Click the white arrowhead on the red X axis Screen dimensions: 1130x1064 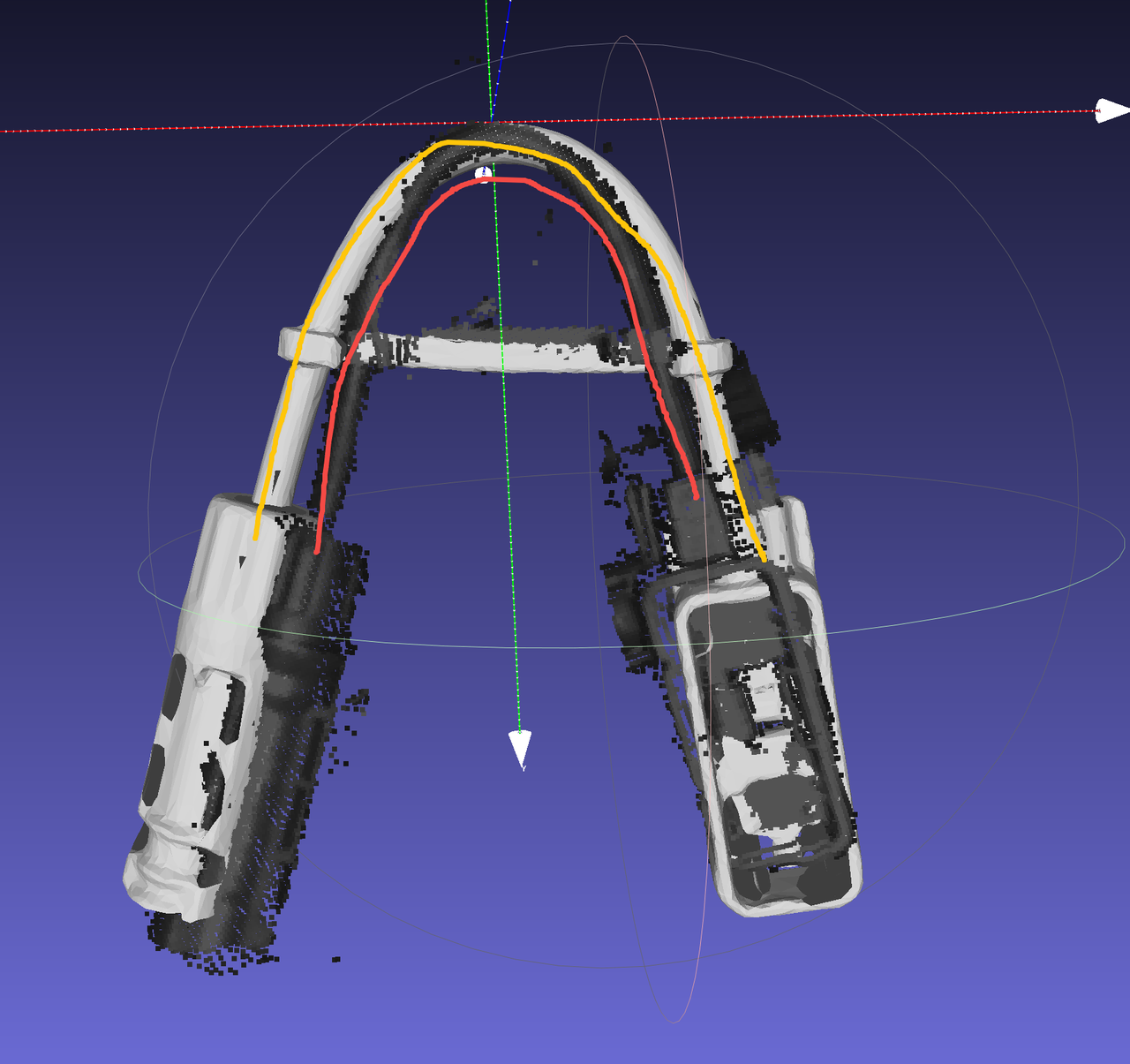tap(1111, 111)
